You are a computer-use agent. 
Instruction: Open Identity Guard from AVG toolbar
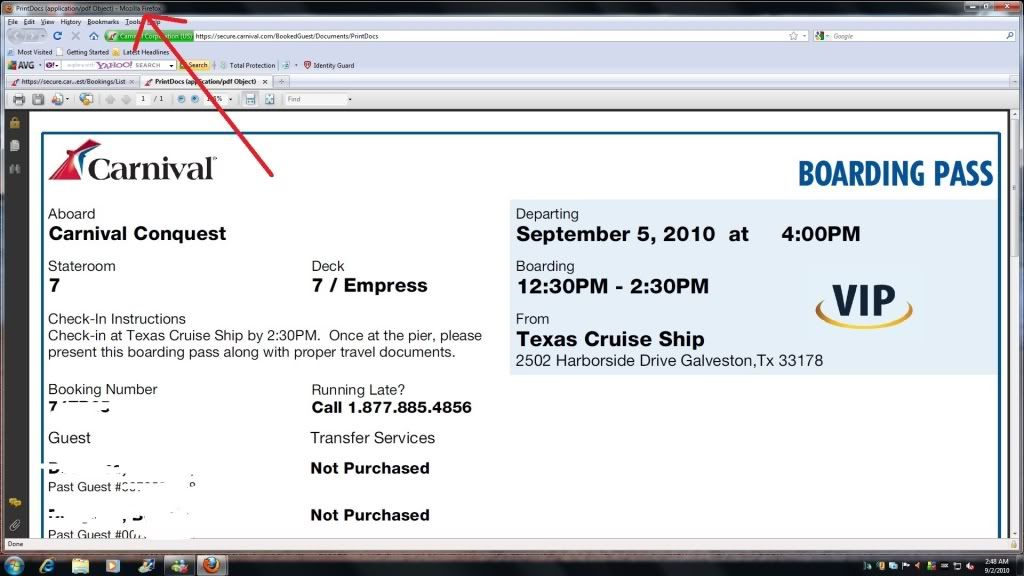pos(329,65)
